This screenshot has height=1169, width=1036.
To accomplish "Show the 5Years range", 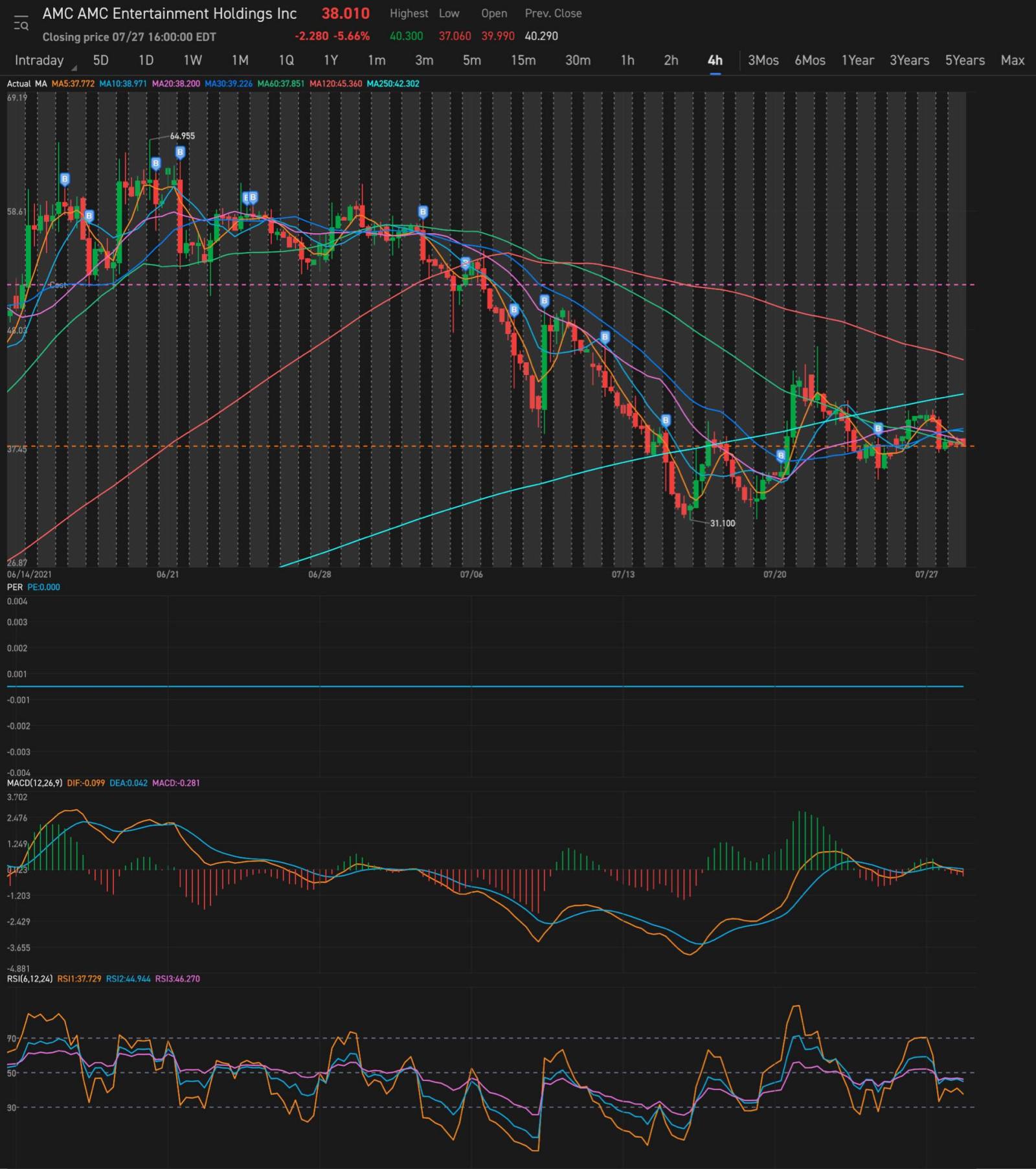I will 965,60.
